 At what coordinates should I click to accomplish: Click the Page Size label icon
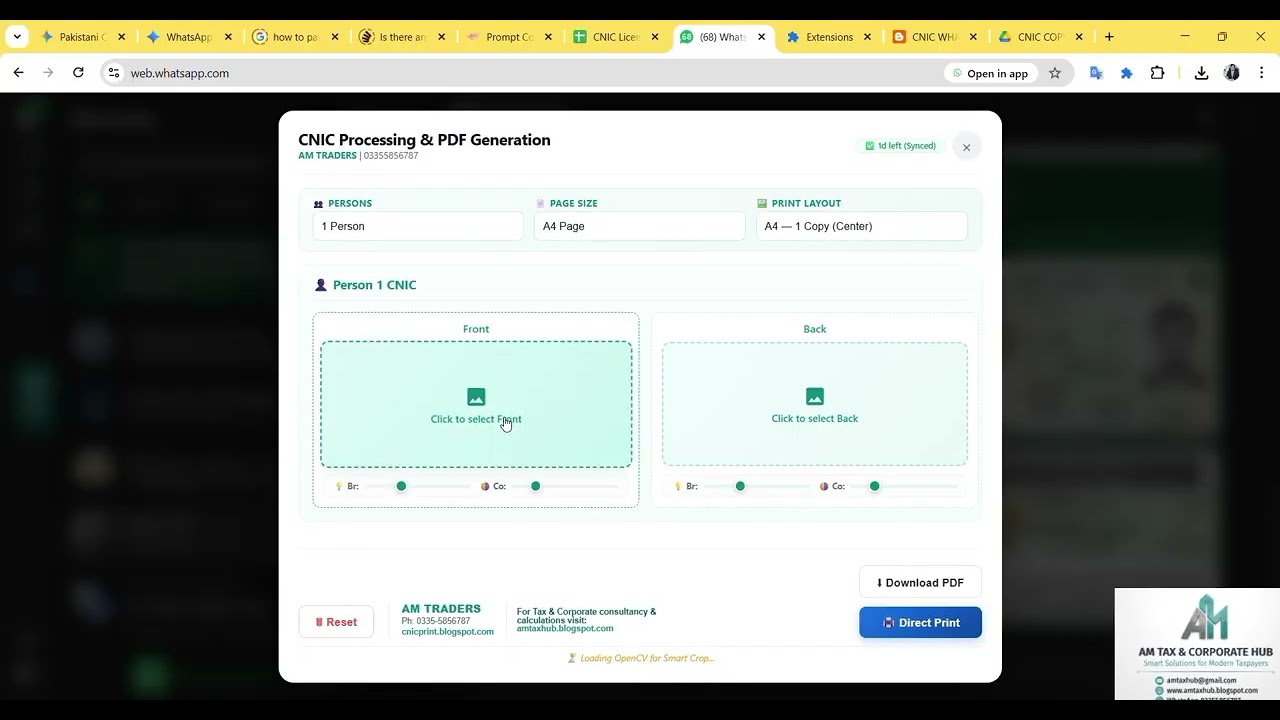coord(540,203)
